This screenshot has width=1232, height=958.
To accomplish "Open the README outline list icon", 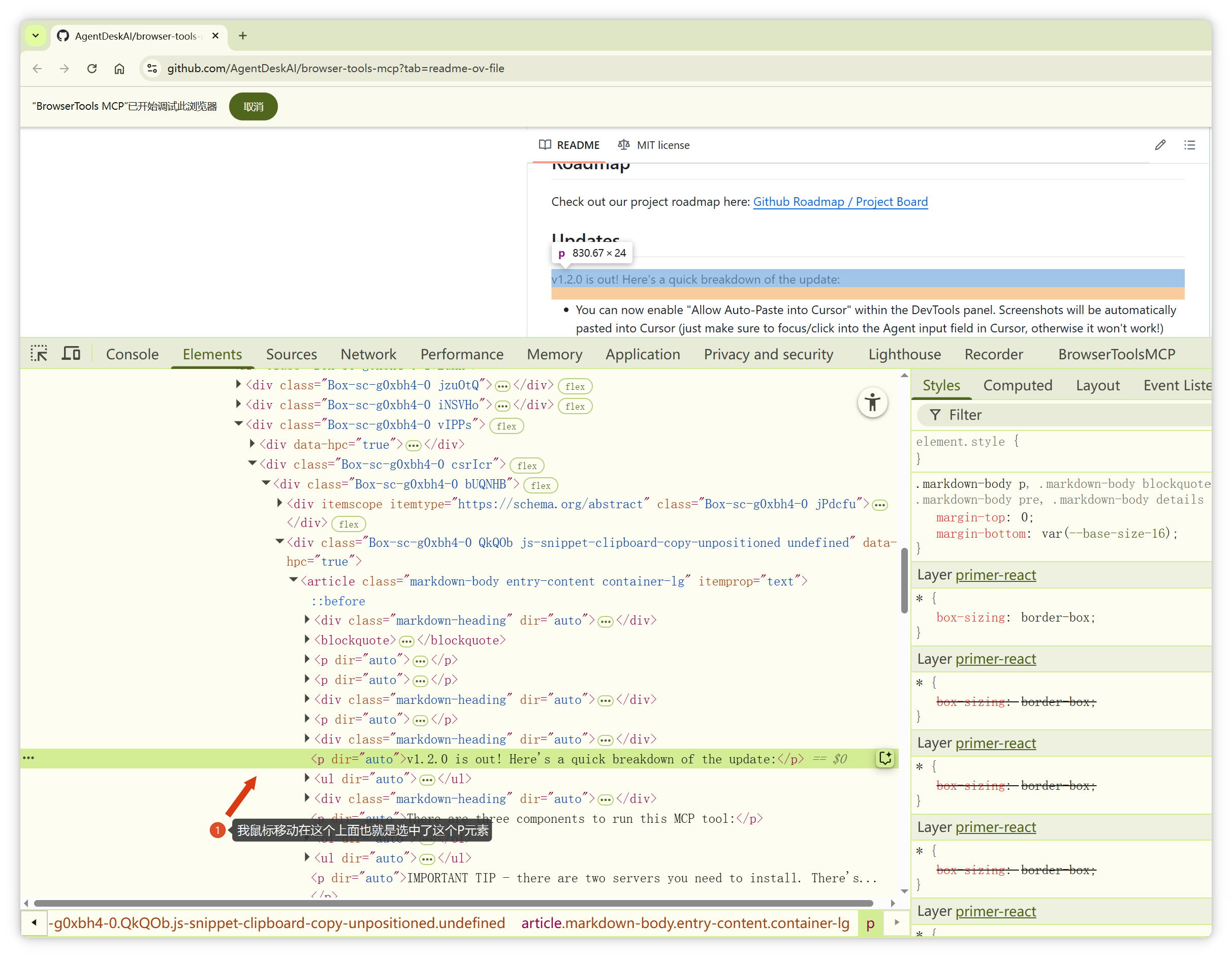I will pyautogui.click(x=1190, y=145).
